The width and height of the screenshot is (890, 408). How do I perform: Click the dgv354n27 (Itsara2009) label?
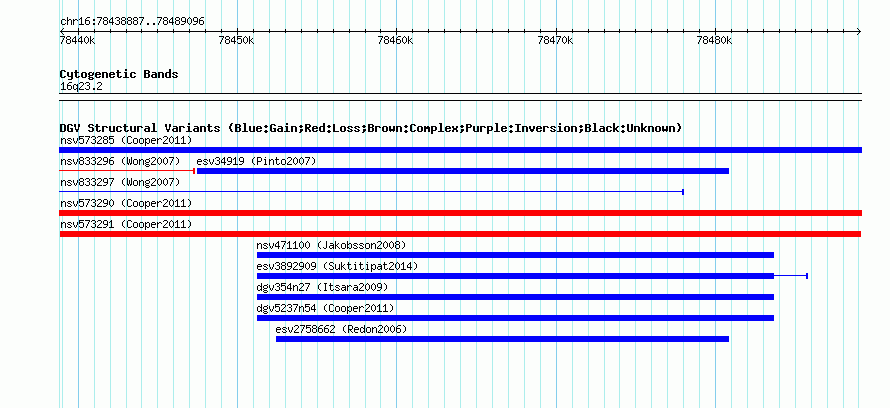click(x=322, y=287)
